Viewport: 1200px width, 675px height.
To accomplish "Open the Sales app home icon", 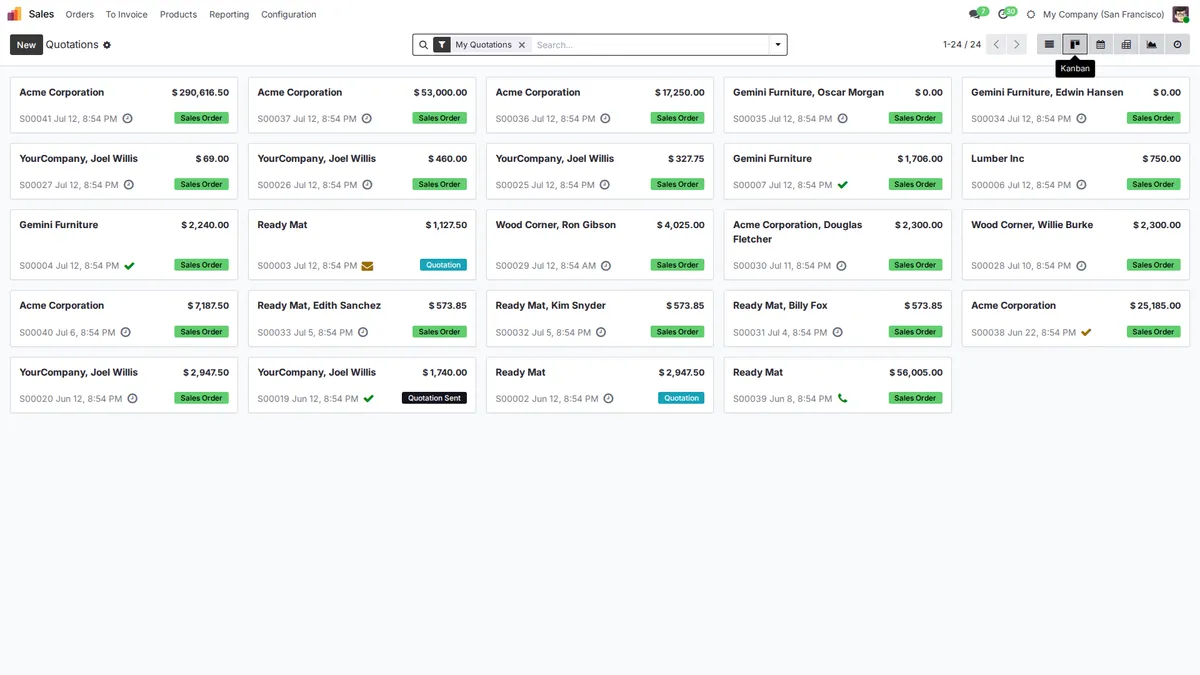I will 14,14.
